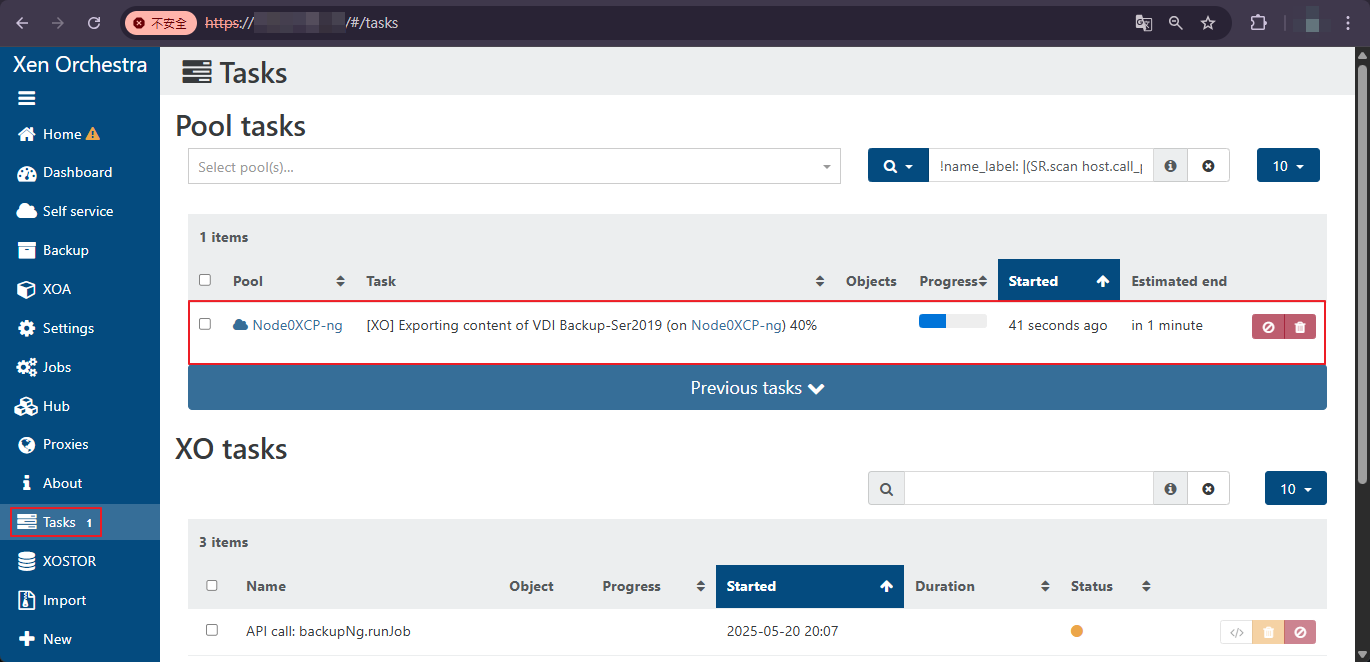
Task: Click the browser zoom magnifier icon
Action: tap(1176, 22)
